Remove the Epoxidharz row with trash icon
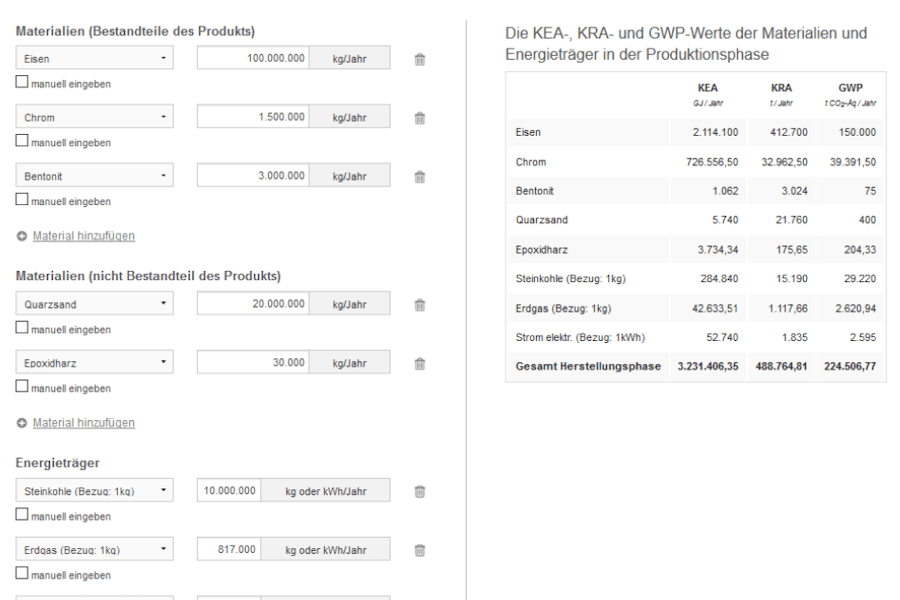Image resolution: width=900 pixels, height=600 pixels. point(420,364)
